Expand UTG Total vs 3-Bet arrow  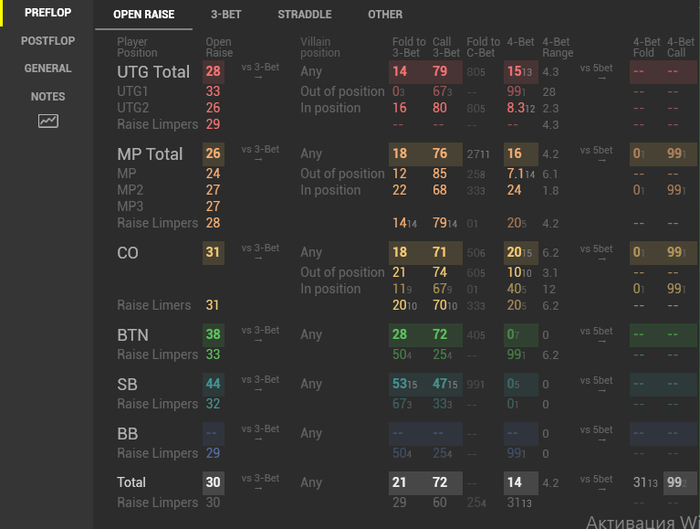tap(260, 71)
